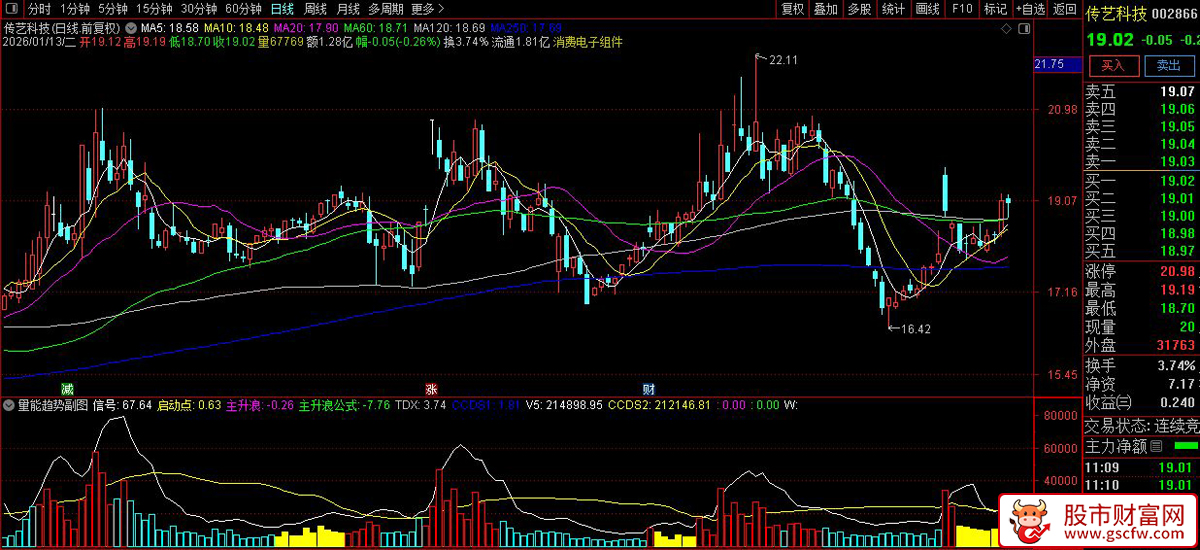Open the 画线 drawing tools
This screenshot has height=550, width=1200.
tap(928, 9)
